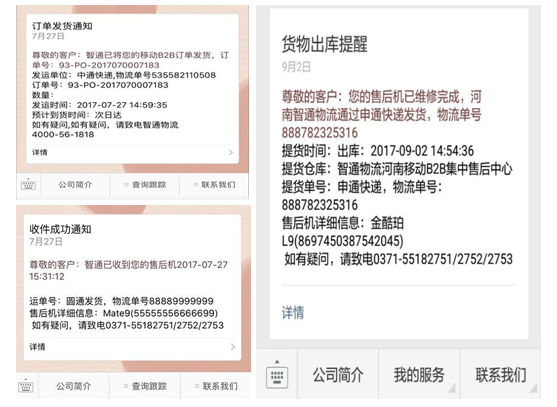The image size is (557, 407).
Task: Open 详情 in 收件成功通知 card
Action: coord(37,347)
